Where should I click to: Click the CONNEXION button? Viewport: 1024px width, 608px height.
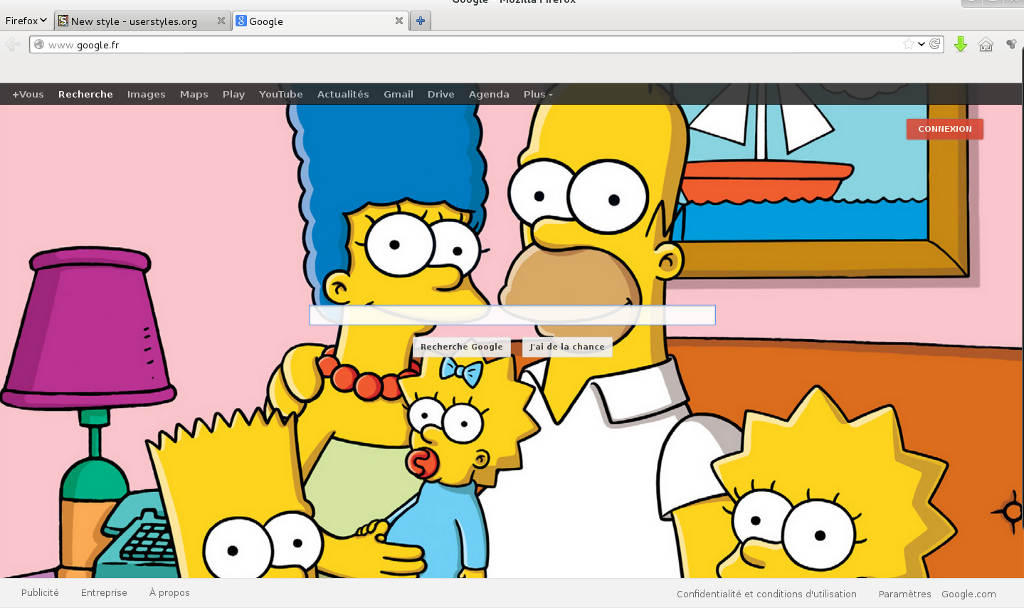click(944, 129)
